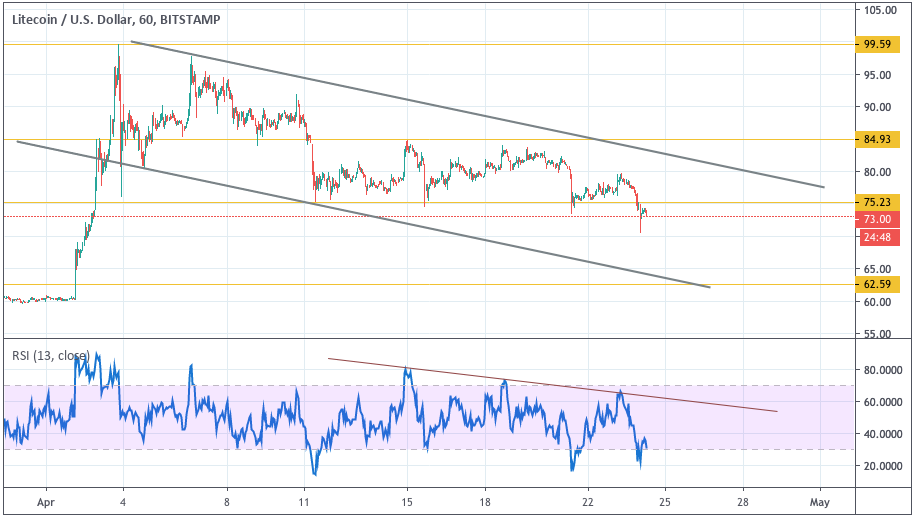This screenshot has height=517, width=914.
Task: Click the 105.00 value on the price scale
Action: pos(879,11)
